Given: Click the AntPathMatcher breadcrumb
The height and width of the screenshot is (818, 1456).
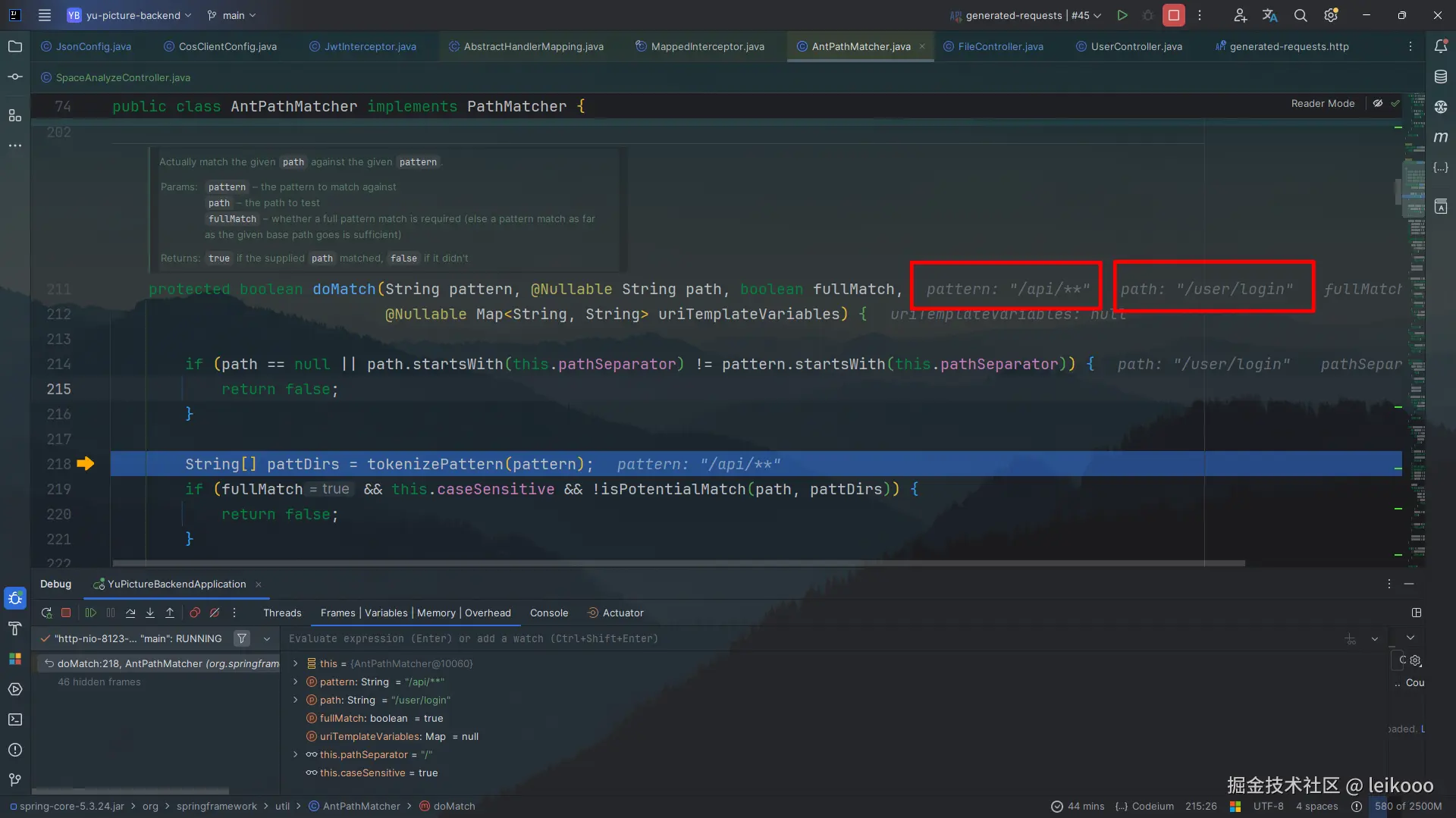Looking at the screenshot, I should [x=354, y=806].
